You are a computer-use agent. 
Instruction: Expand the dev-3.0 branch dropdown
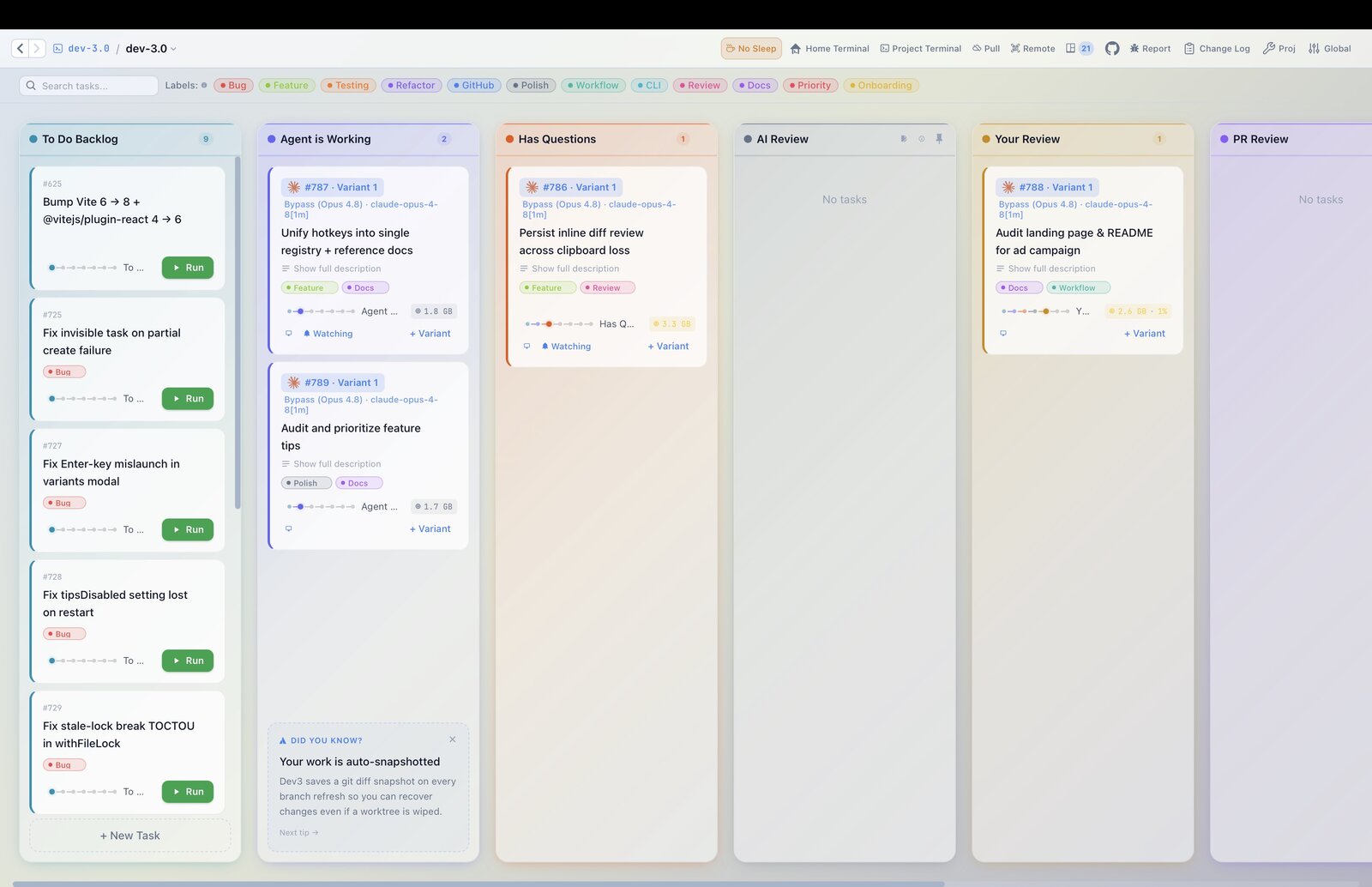point(151,49)
